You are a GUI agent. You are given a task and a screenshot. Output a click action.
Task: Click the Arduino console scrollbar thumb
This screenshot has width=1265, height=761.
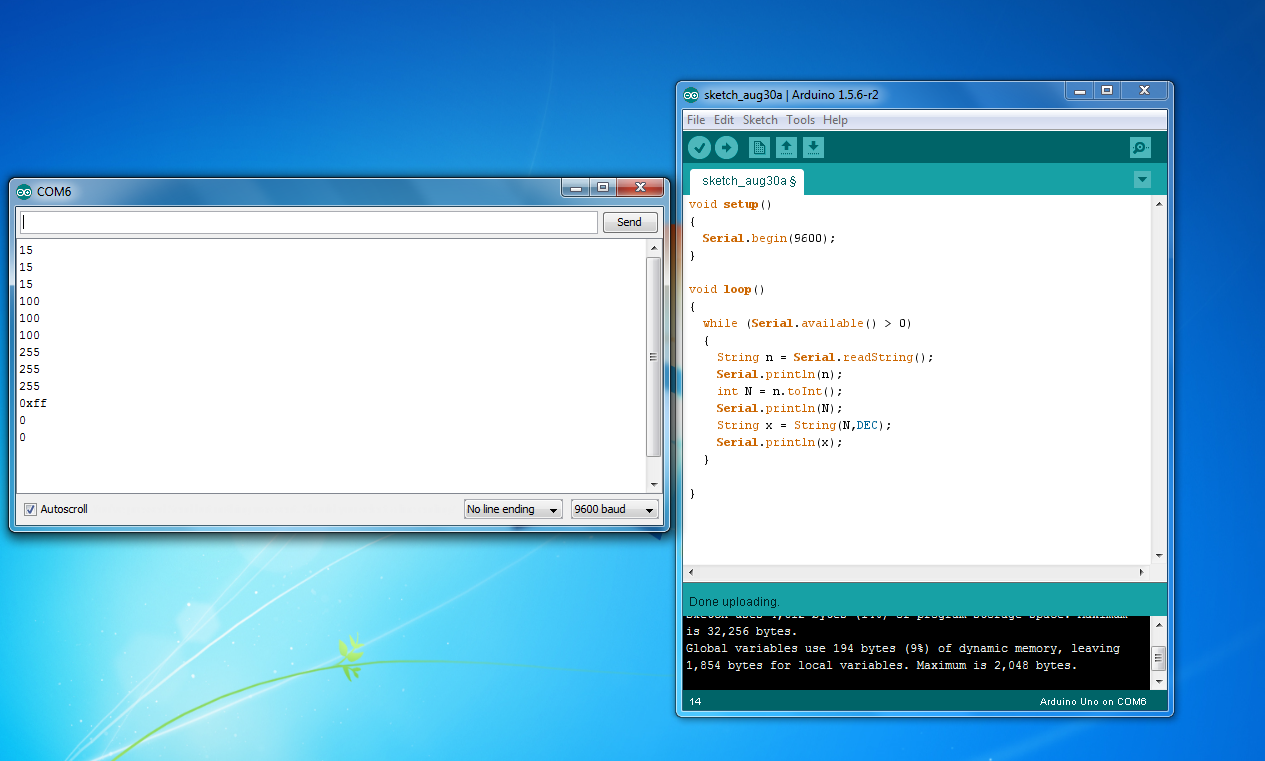click(1158, 658)
